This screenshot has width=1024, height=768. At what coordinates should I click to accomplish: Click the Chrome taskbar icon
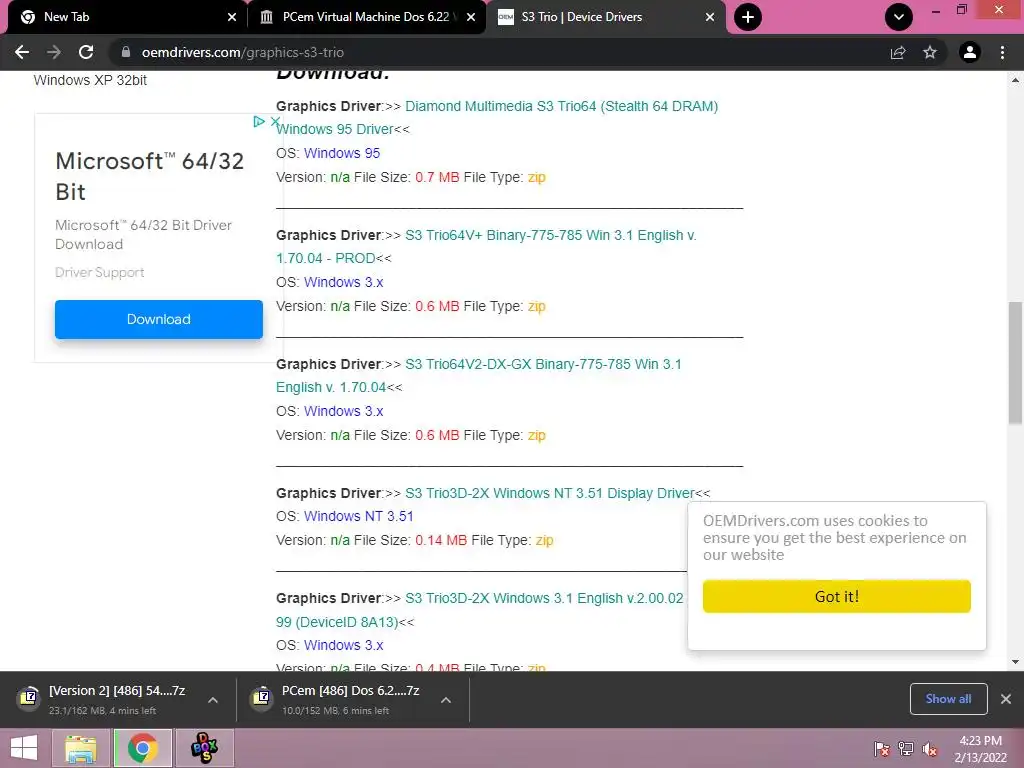click(143, 748)
